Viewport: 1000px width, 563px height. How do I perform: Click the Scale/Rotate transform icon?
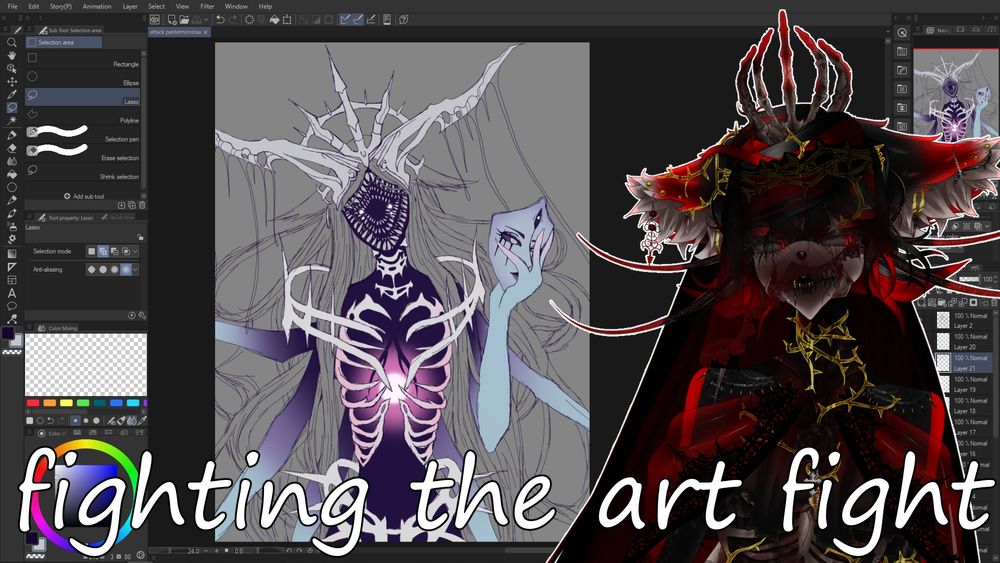tap(287, 20)
